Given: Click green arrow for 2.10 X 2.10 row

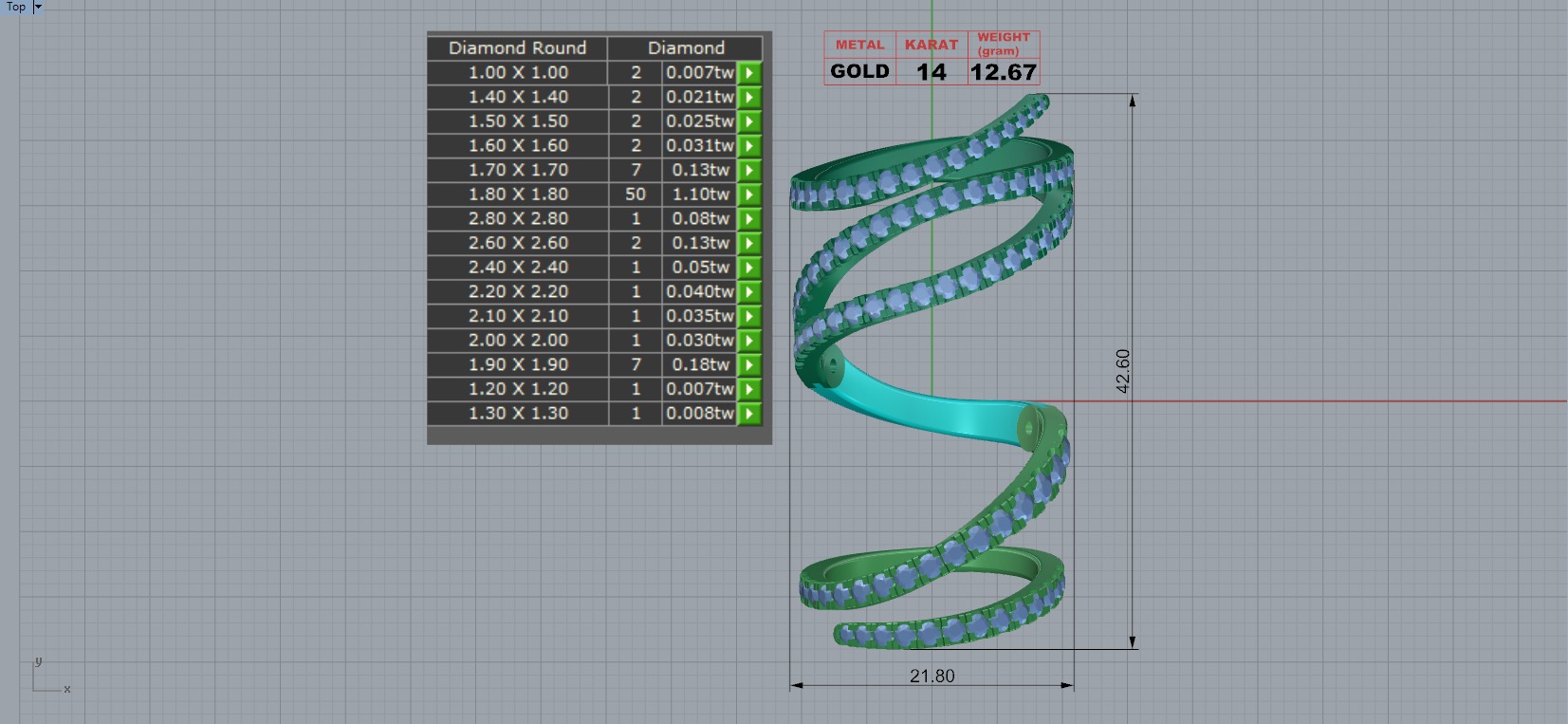Looking at the screenshot, I should click(749, 316).
